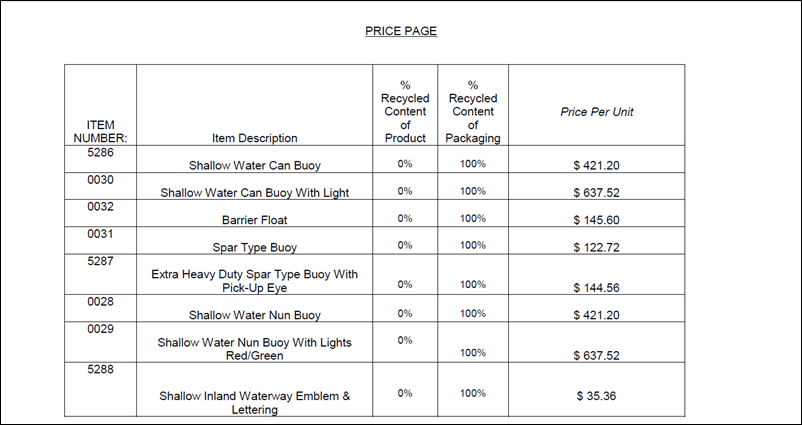Image resolution: width=802 pixels, height=425 pixels.
Task: Select the Recycled Content of Packaging header
Action: (473, 112)
